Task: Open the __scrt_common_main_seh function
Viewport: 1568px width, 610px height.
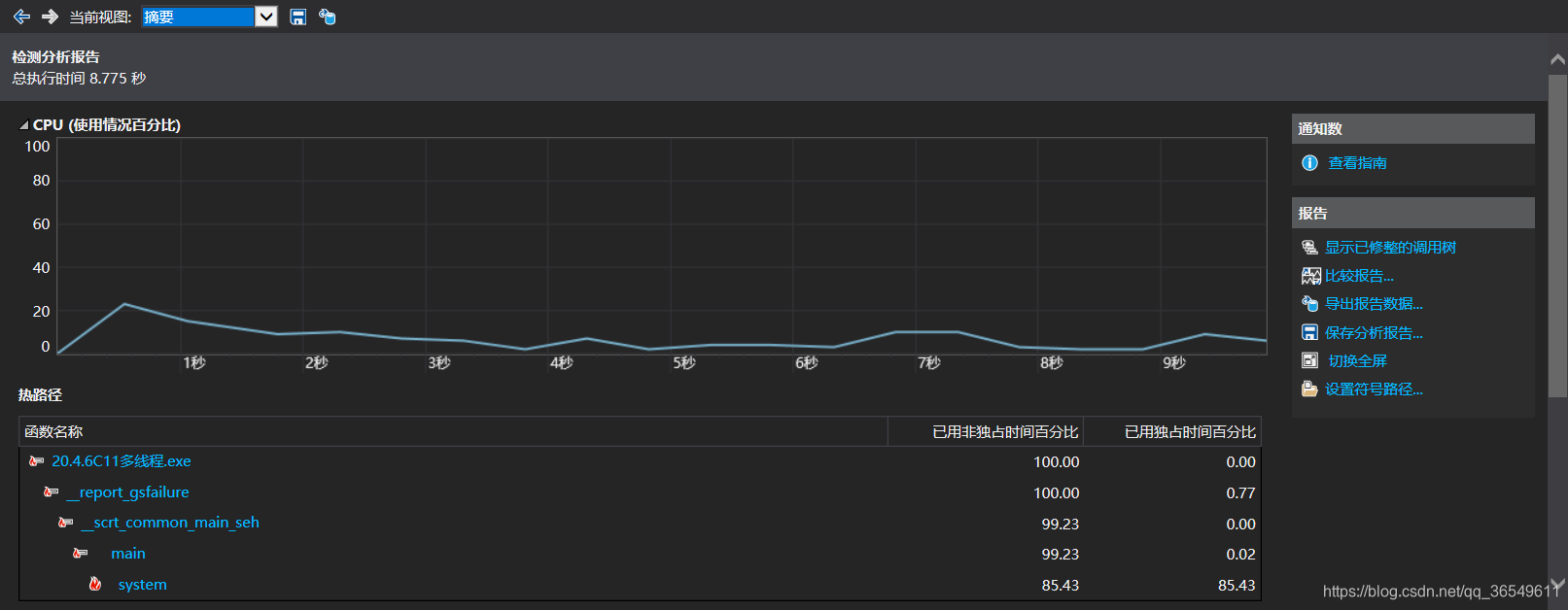Action: [x=170, y=523]
